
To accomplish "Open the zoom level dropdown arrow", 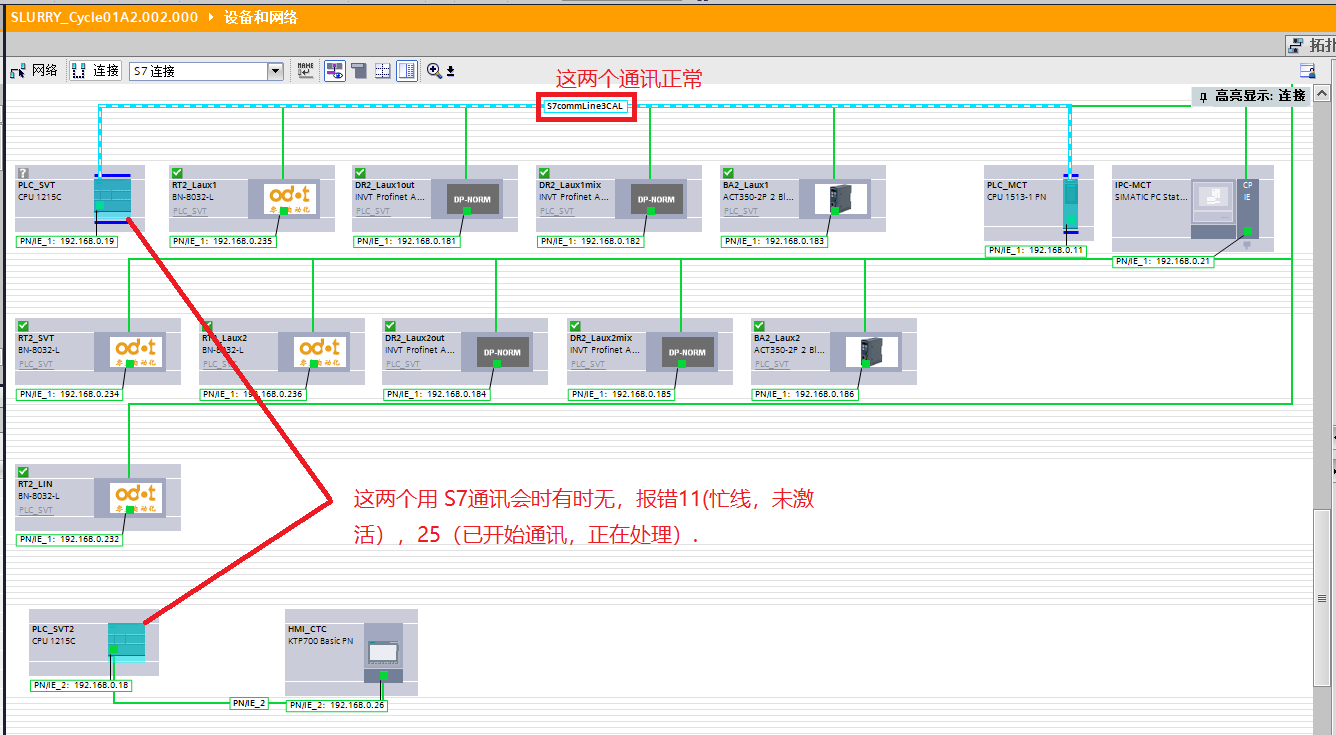I will 450,71.
